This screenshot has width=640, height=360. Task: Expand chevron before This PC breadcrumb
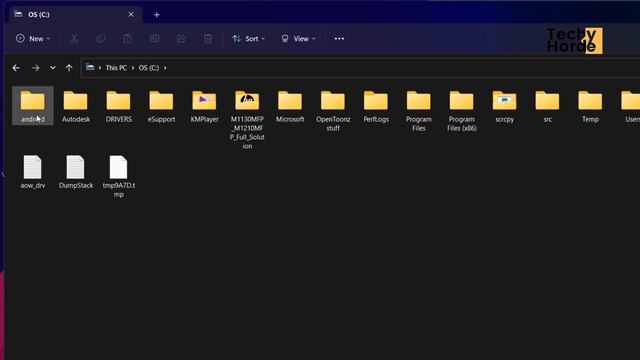(100, 68)
